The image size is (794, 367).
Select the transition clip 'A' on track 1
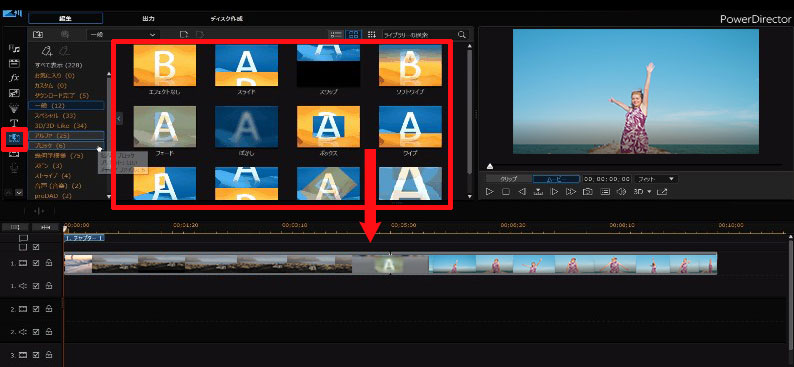pos(390,264)
